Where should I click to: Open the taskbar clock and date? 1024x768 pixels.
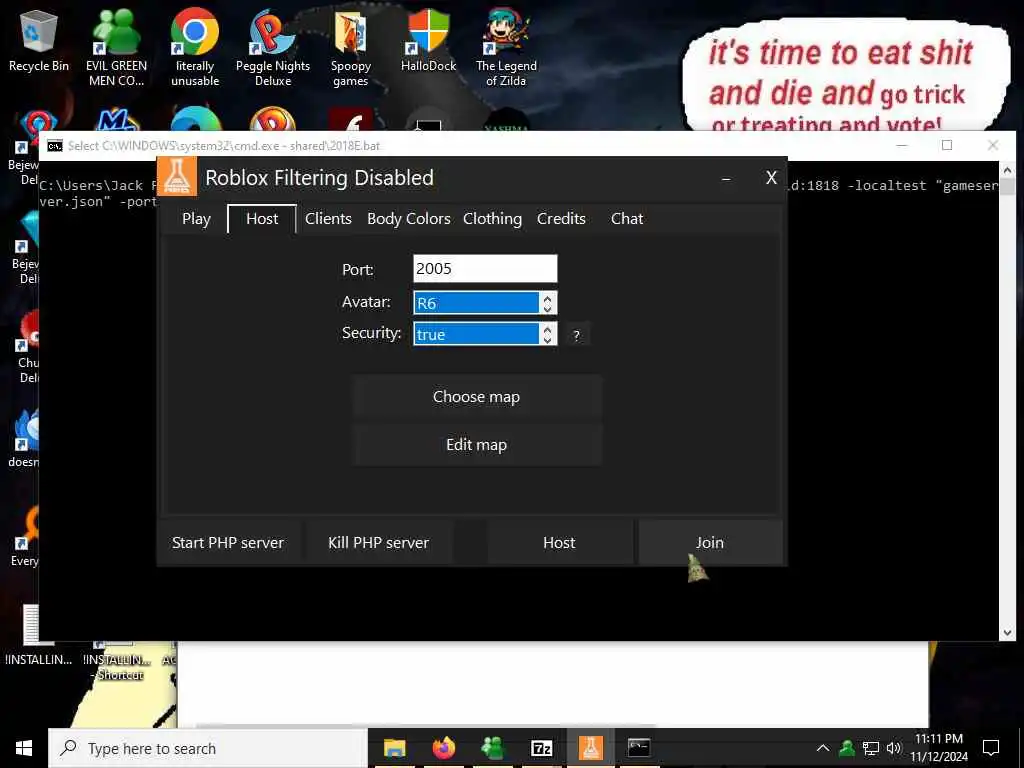939,748
